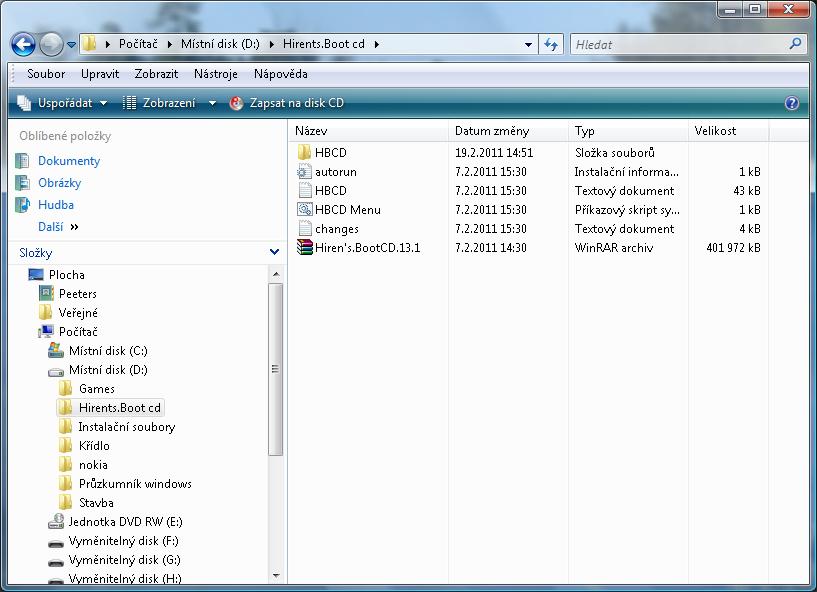Open the Soubor menu
The height and width of the screenshot is (592, 817).
46,74
